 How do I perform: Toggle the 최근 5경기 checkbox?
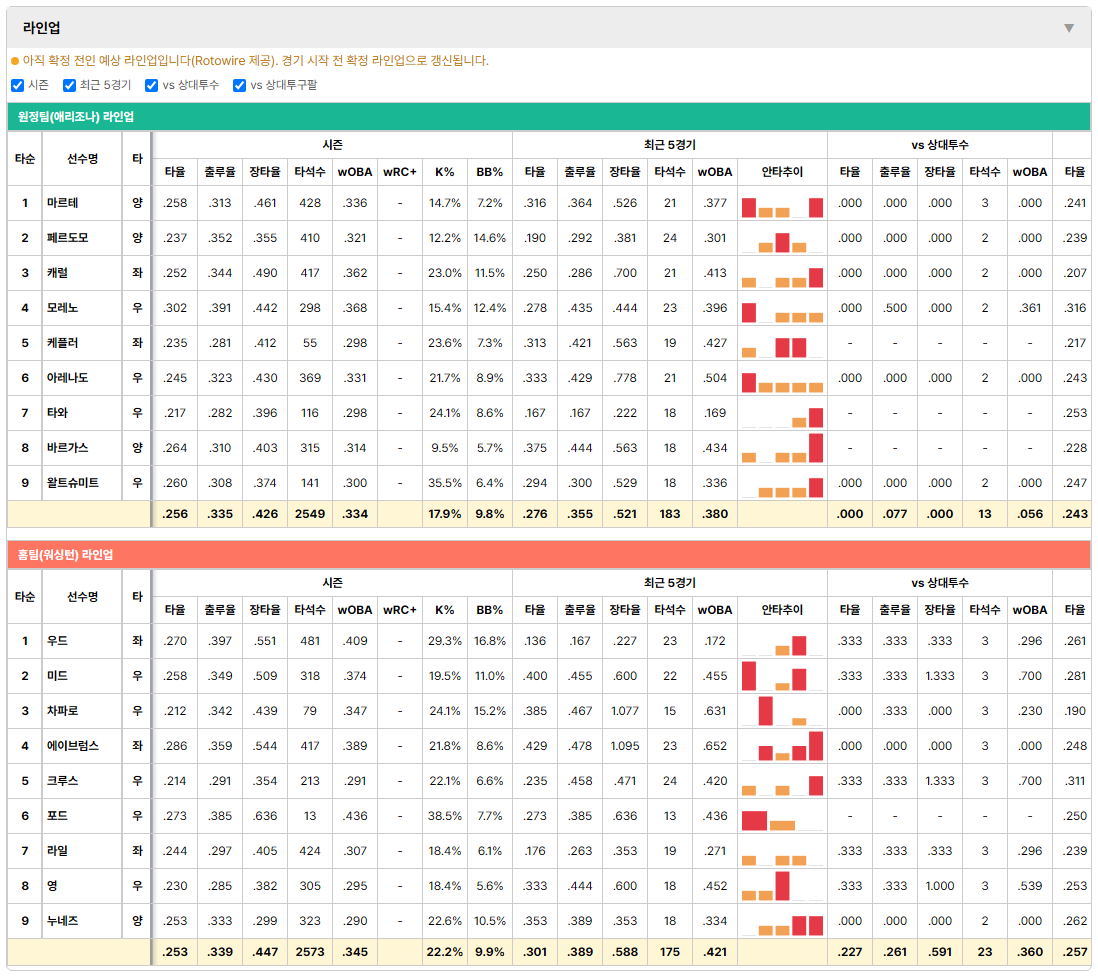[x=69, y=85]
